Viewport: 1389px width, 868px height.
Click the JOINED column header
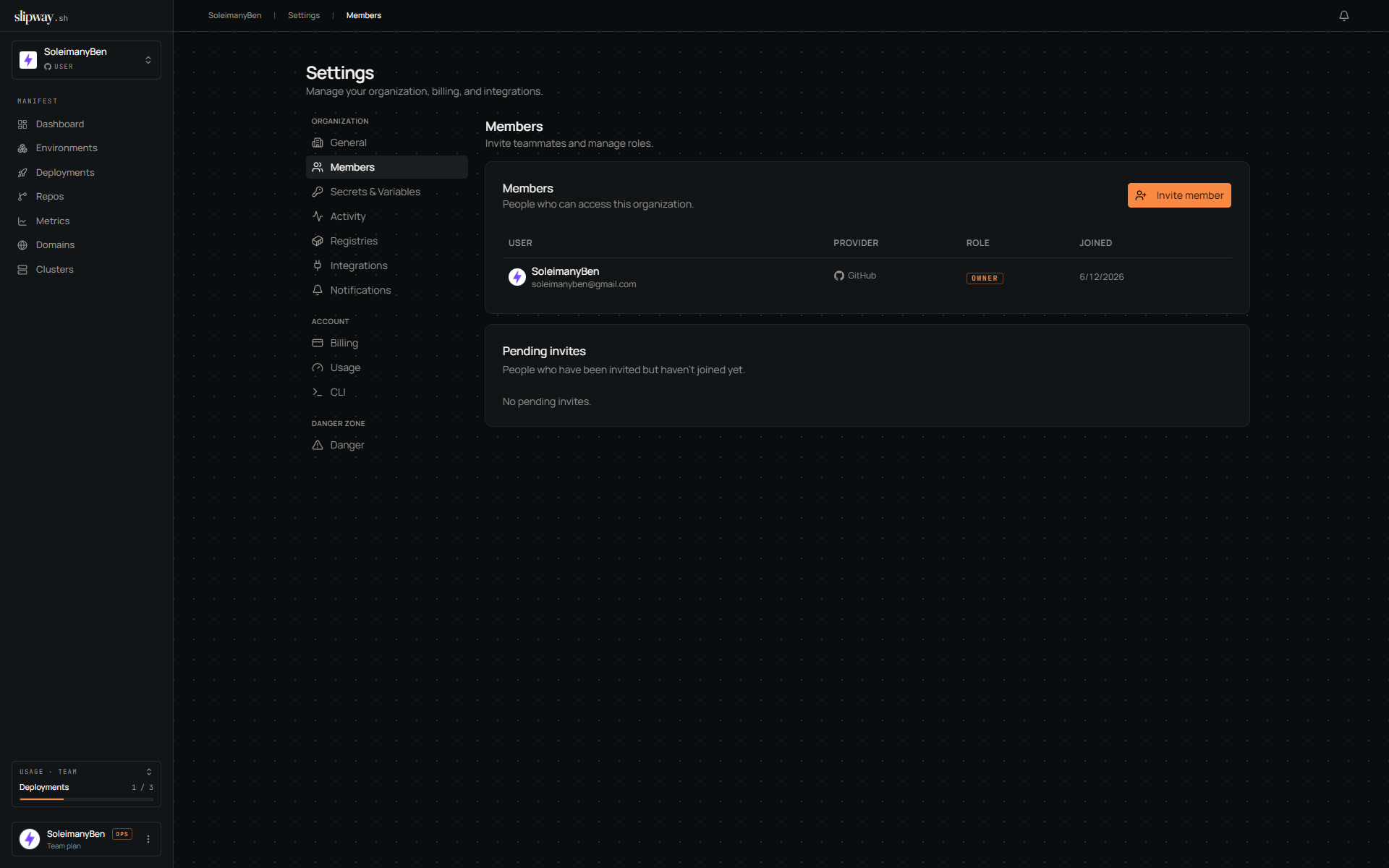click(x=1095, y=243)
